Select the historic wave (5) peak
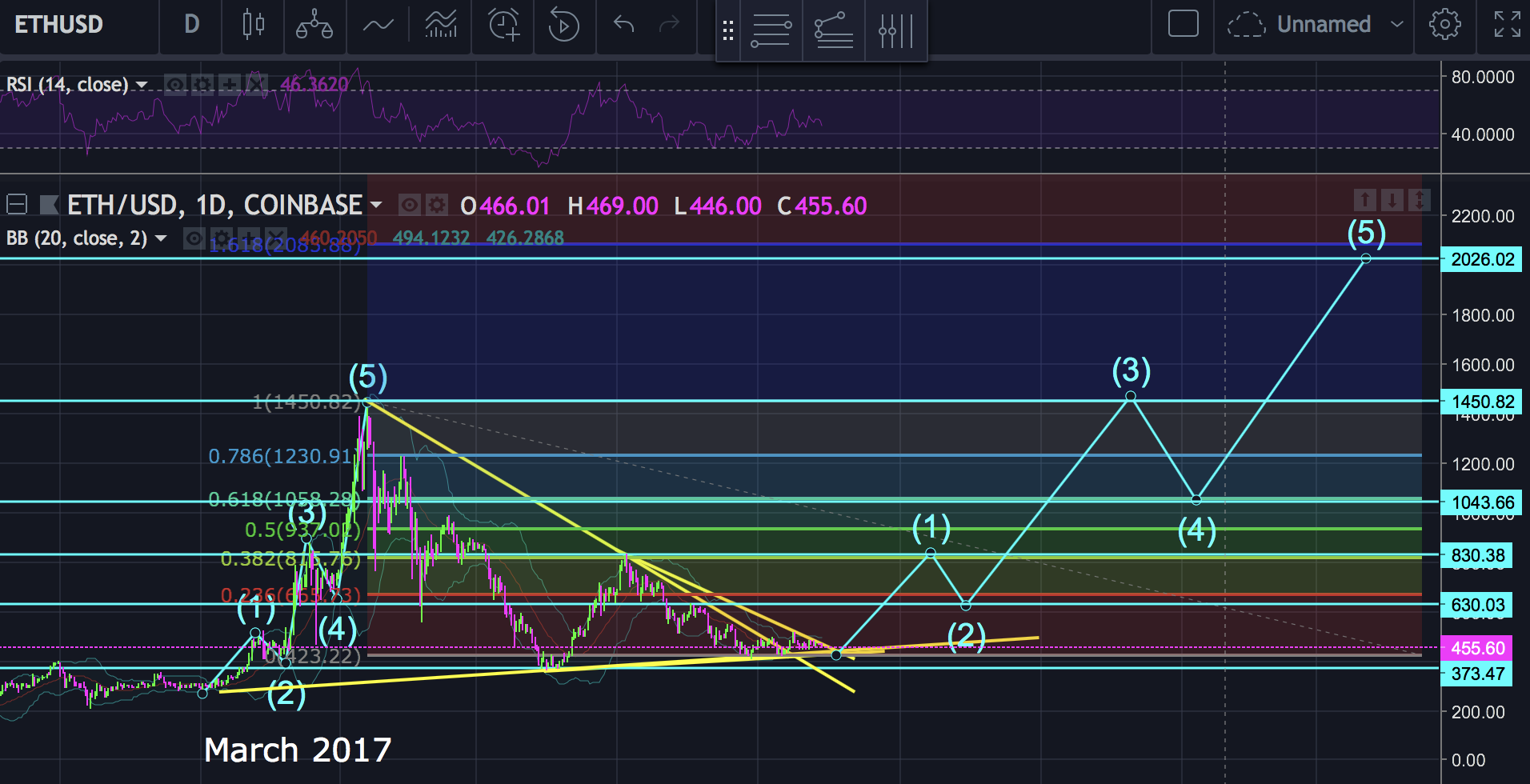The image size is (1530, 784). point(367,402)
